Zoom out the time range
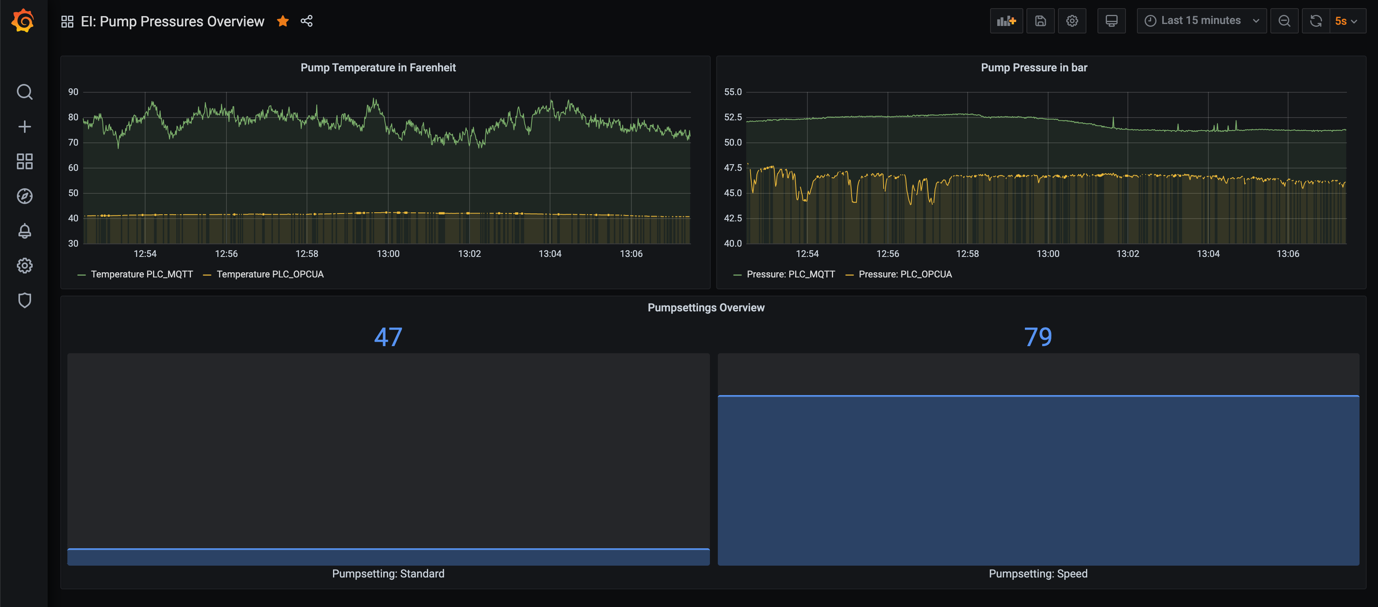Image resolution: width=1378 pixels, height=607 pixels. 1284,20
